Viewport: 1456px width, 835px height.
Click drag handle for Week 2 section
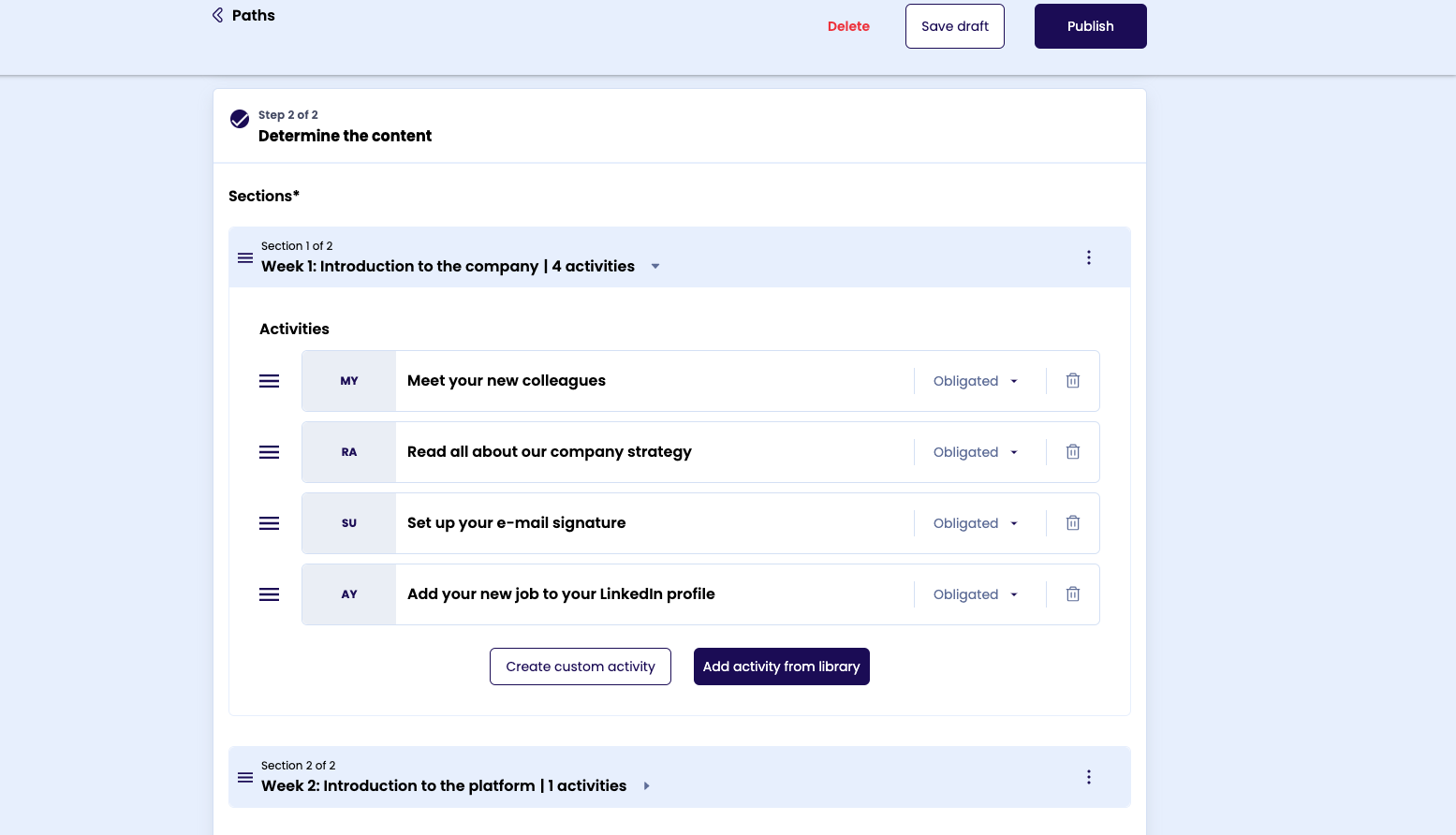coord(245,777)
